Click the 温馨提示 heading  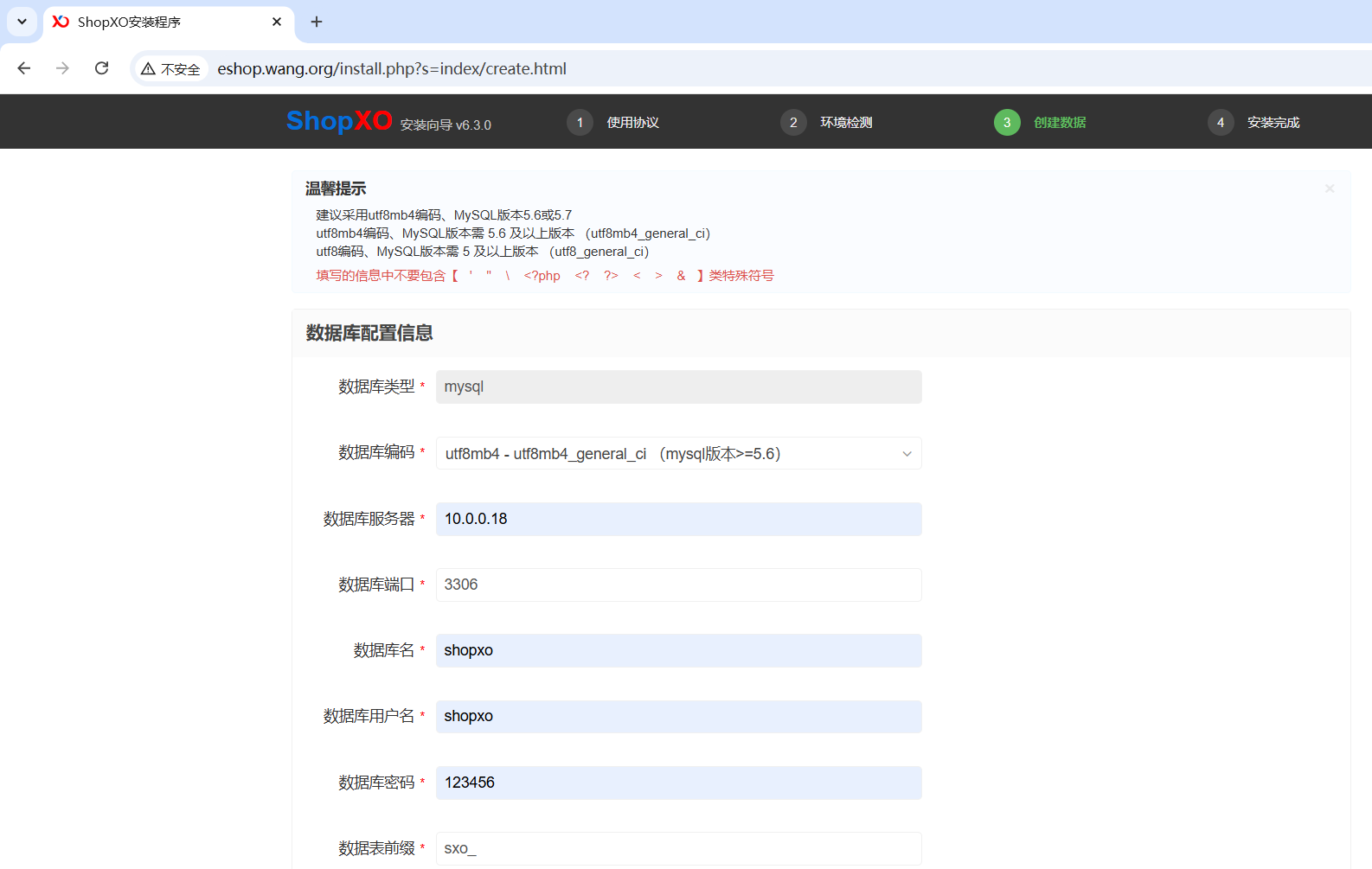tap(336, 188)
